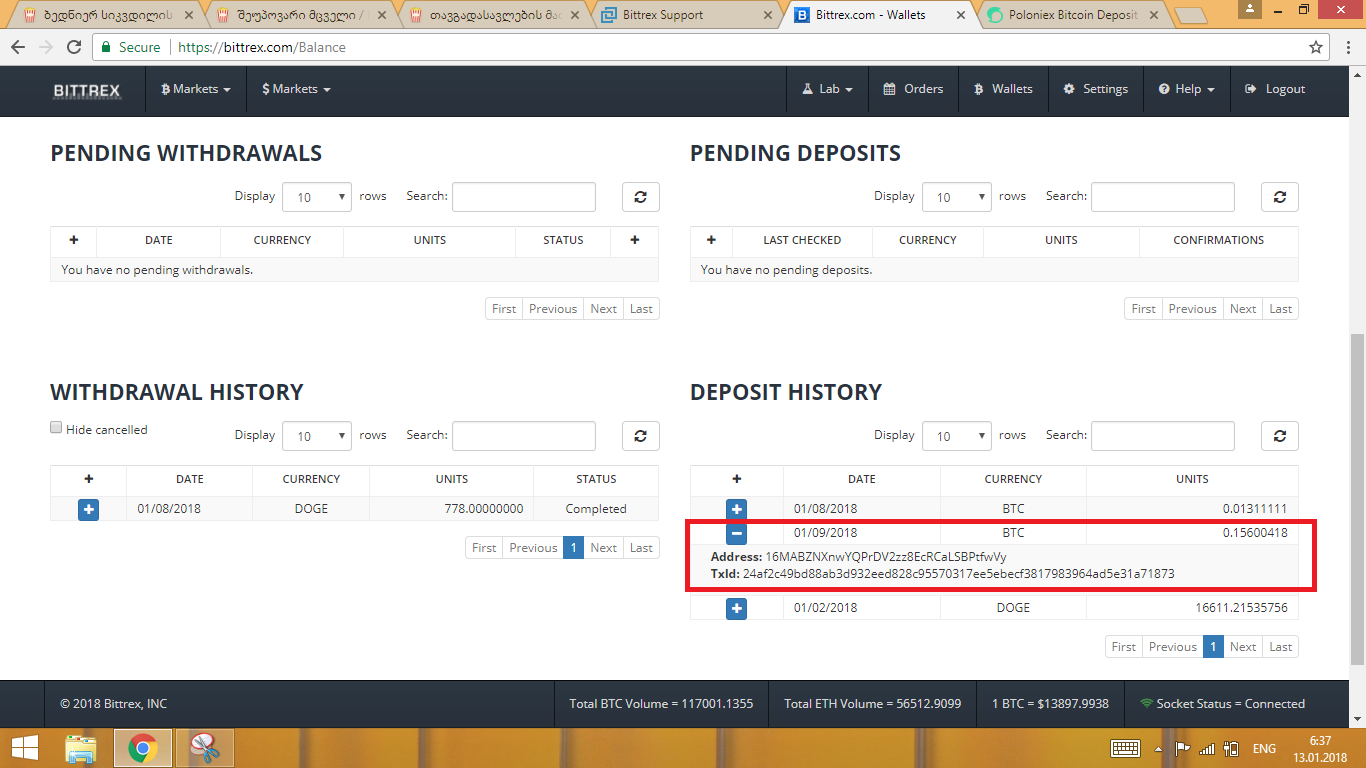Viewport: 1366px width, 768px height.
Task: Click the Withdrawal History search field
Action: (524, 436)
